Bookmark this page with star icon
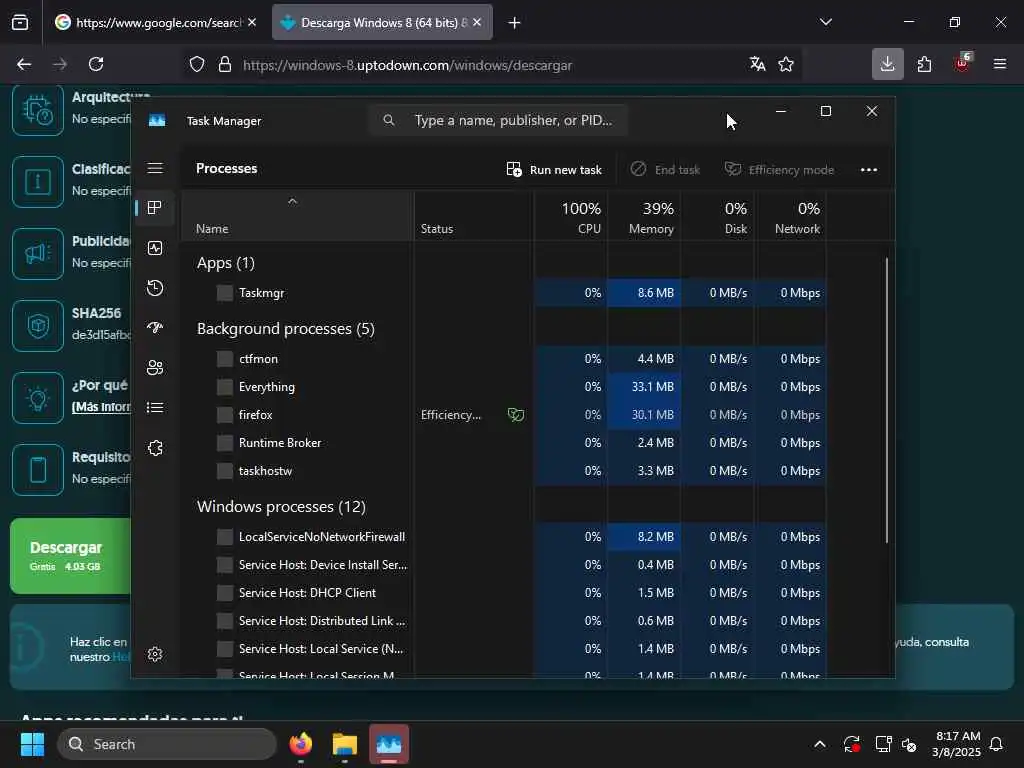The width and height of the screenshot is (1024, 768). click(786, 64)
